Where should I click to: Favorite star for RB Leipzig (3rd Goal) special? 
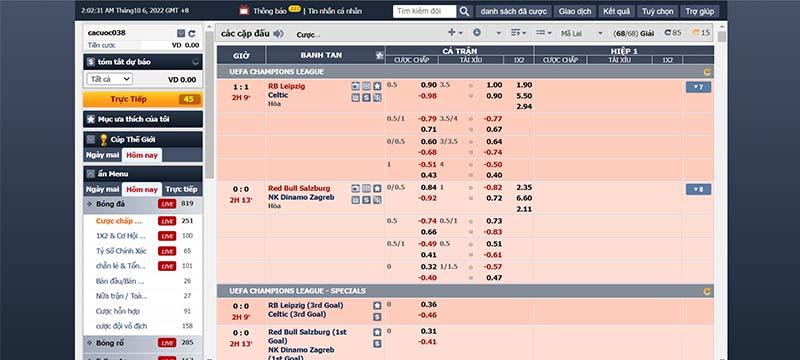point(377,305)
